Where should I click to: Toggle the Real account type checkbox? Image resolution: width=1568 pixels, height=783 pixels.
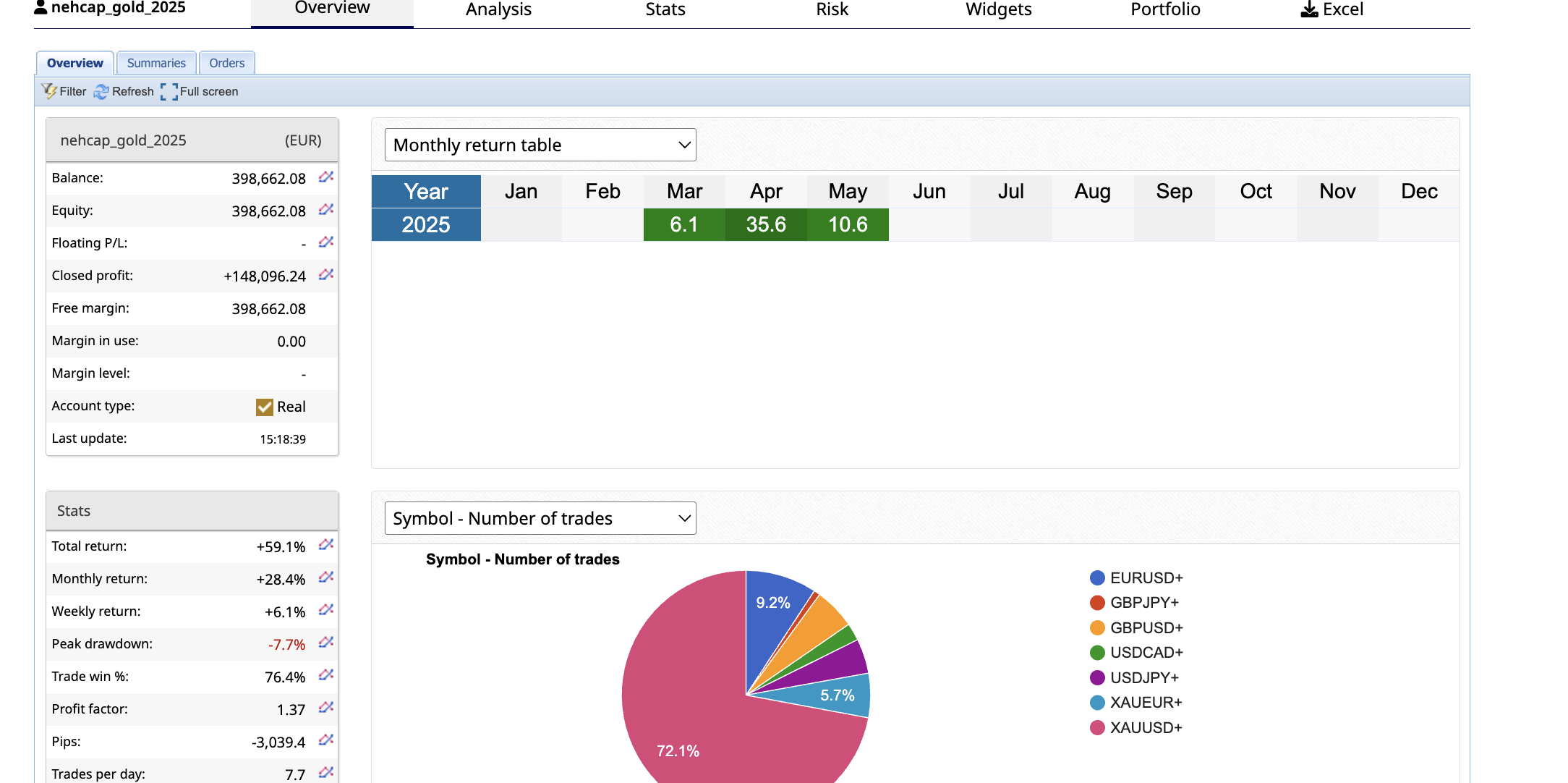tap(264, 407)
